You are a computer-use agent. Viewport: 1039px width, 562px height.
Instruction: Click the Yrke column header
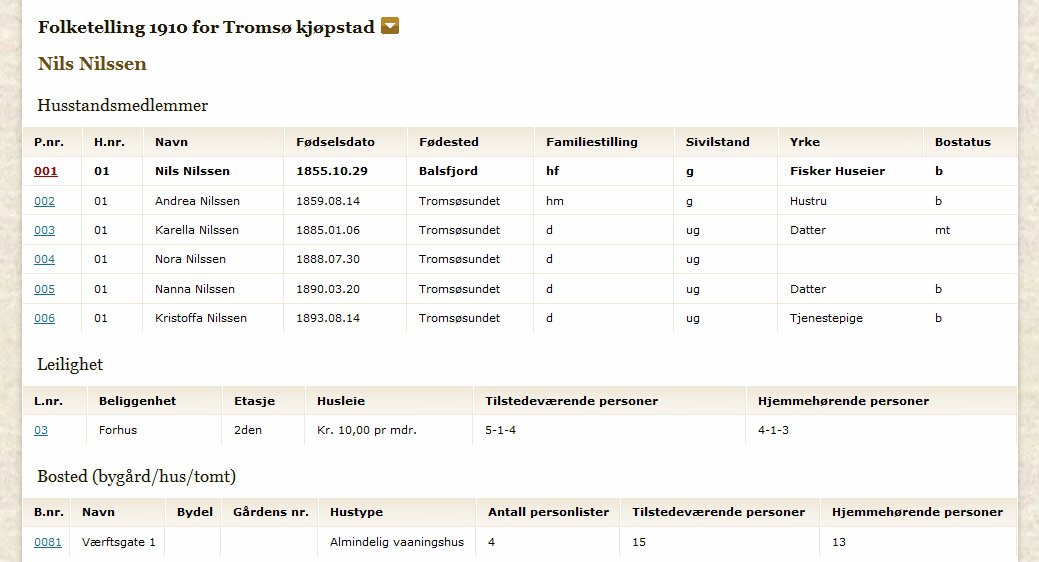pyautogui.click(x=804, y=142)
